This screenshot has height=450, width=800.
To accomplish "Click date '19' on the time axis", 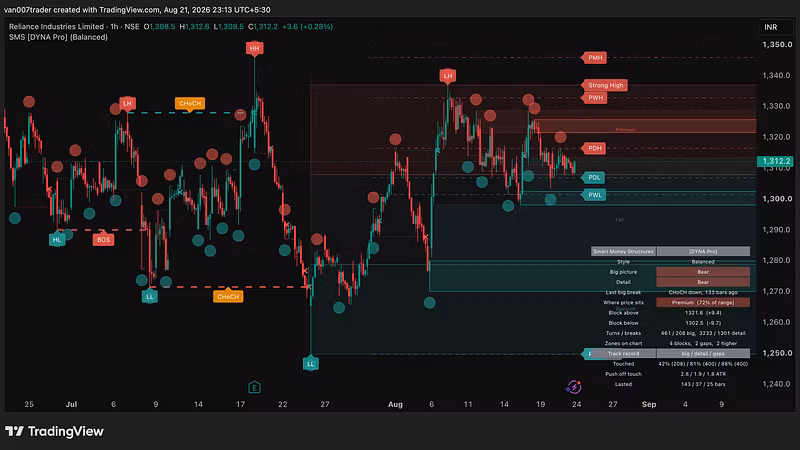I will pyautogui.click(x=540, y=405).
